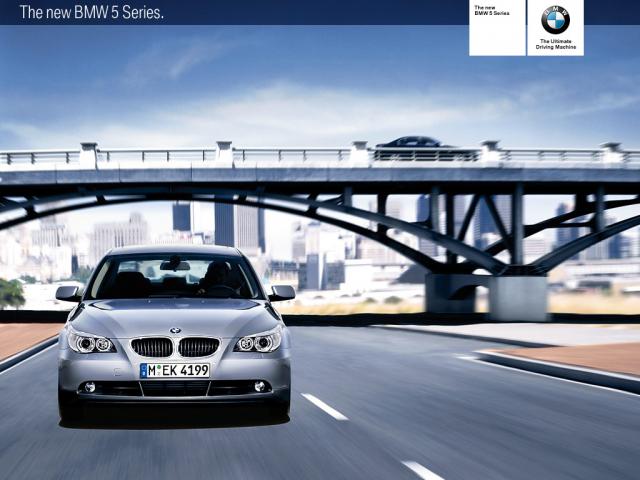The image size is (640, 480).
Task: Click the side mirror on the image's right side
Action: pyautogui.click(x=283, y=292)
